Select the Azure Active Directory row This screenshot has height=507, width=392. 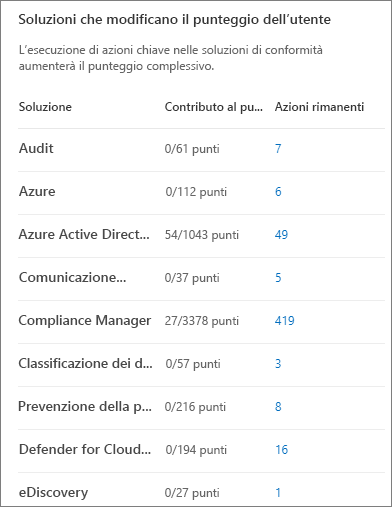coord(201,236)
